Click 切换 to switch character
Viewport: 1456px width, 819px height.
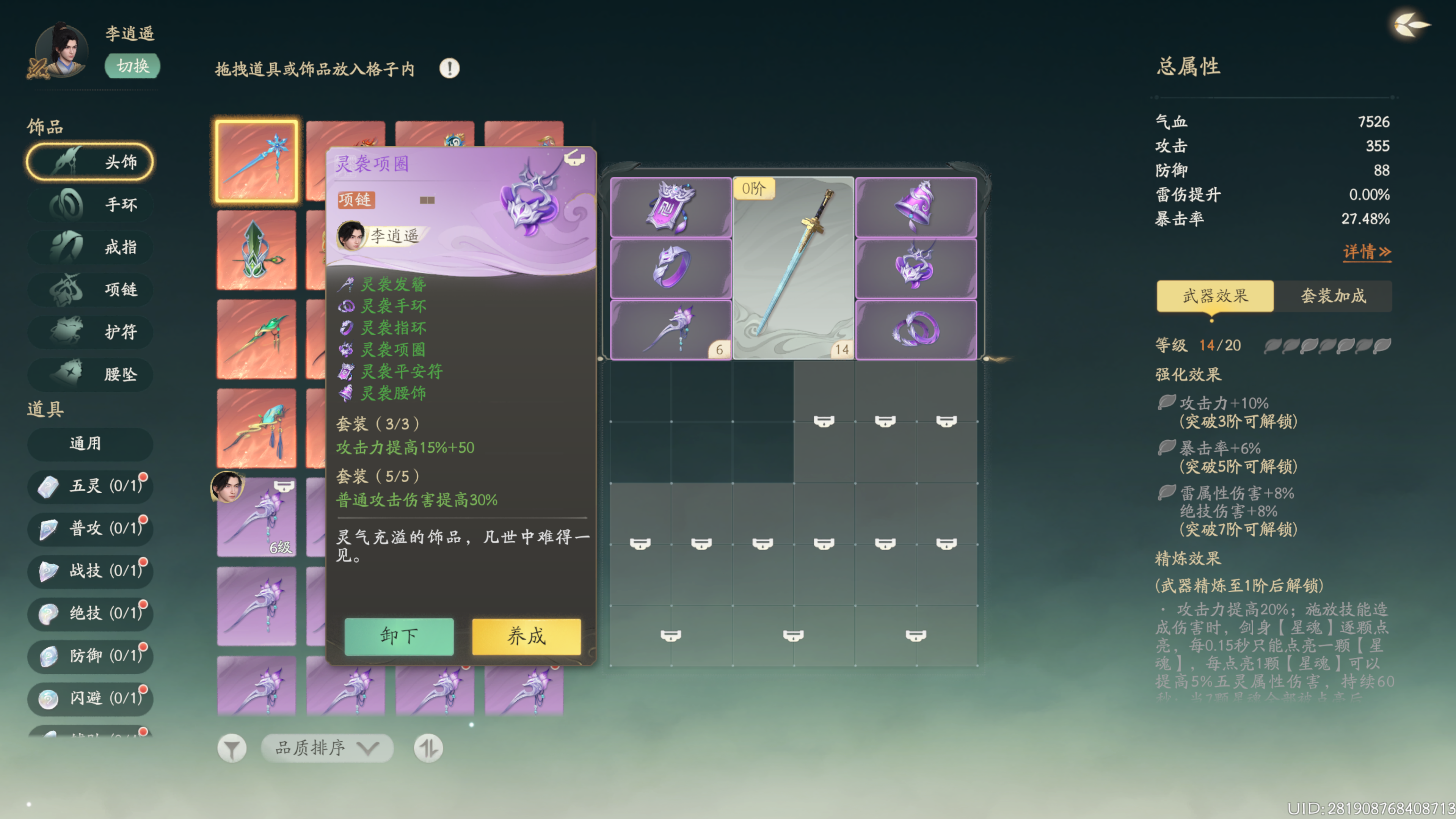click(132, 66)
